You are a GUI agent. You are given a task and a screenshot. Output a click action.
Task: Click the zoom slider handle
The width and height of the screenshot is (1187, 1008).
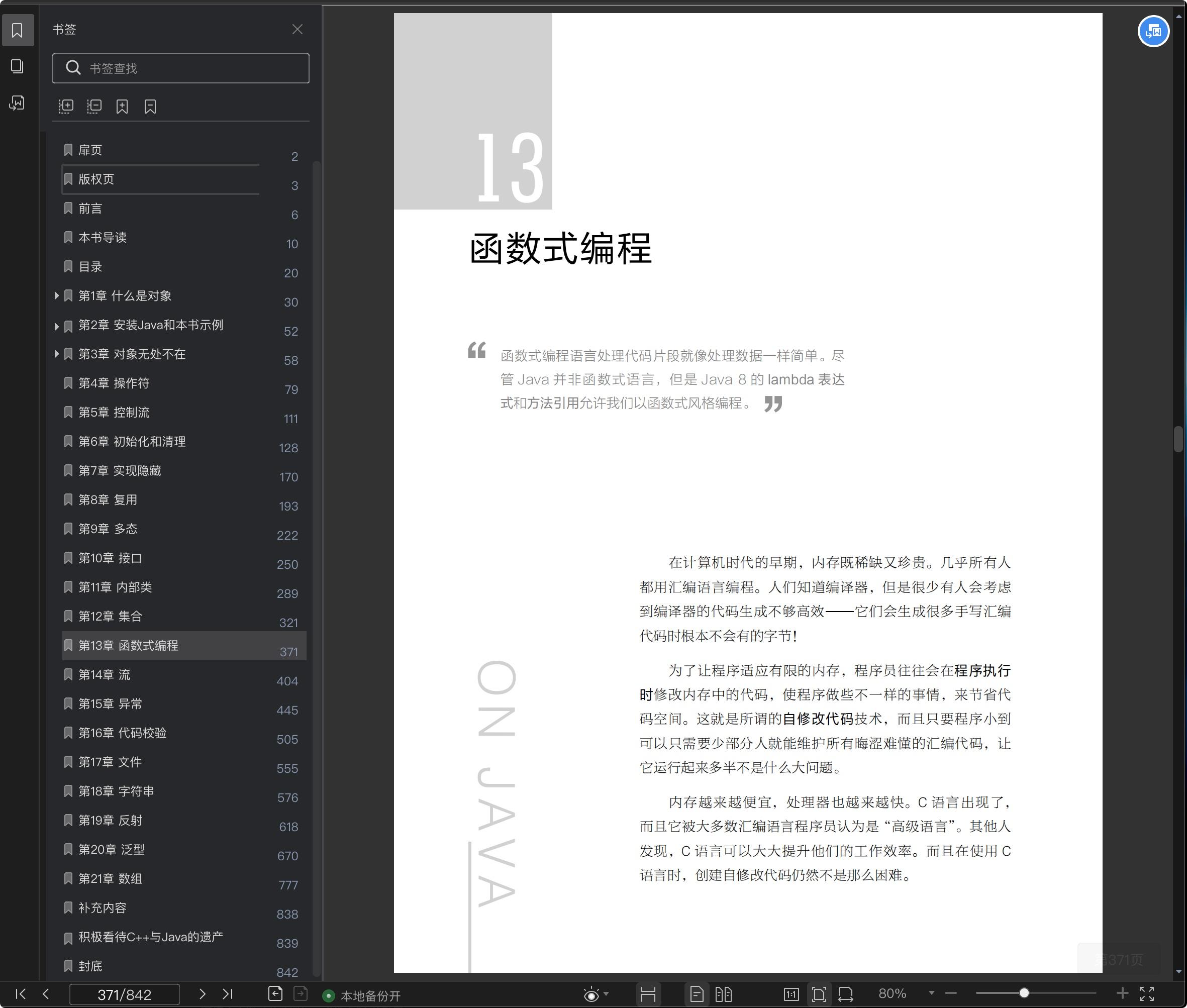1024,993
